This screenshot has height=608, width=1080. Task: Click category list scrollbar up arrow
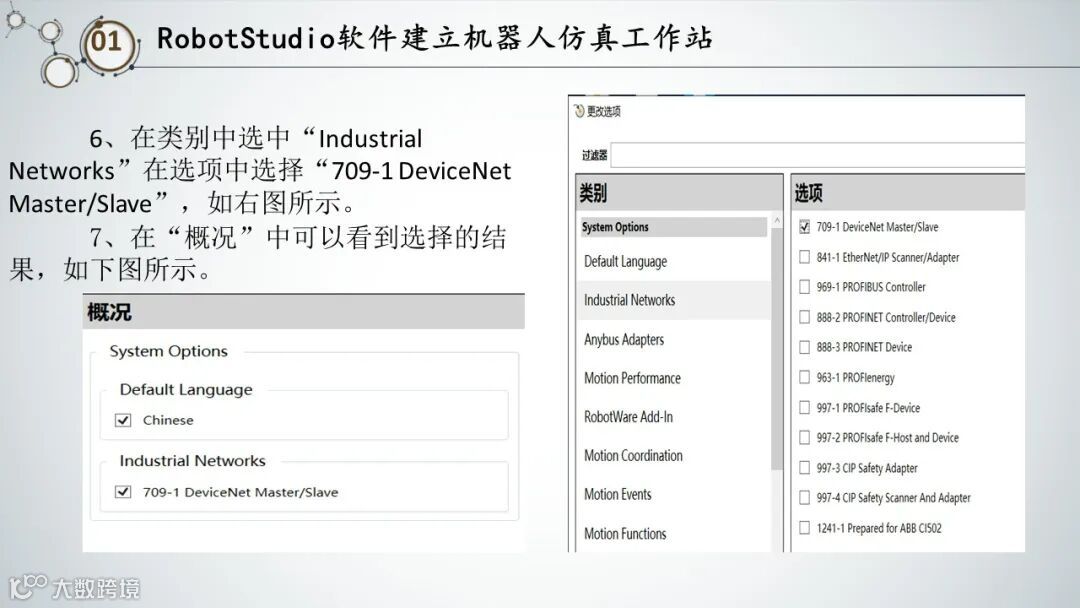pos(777,220)
